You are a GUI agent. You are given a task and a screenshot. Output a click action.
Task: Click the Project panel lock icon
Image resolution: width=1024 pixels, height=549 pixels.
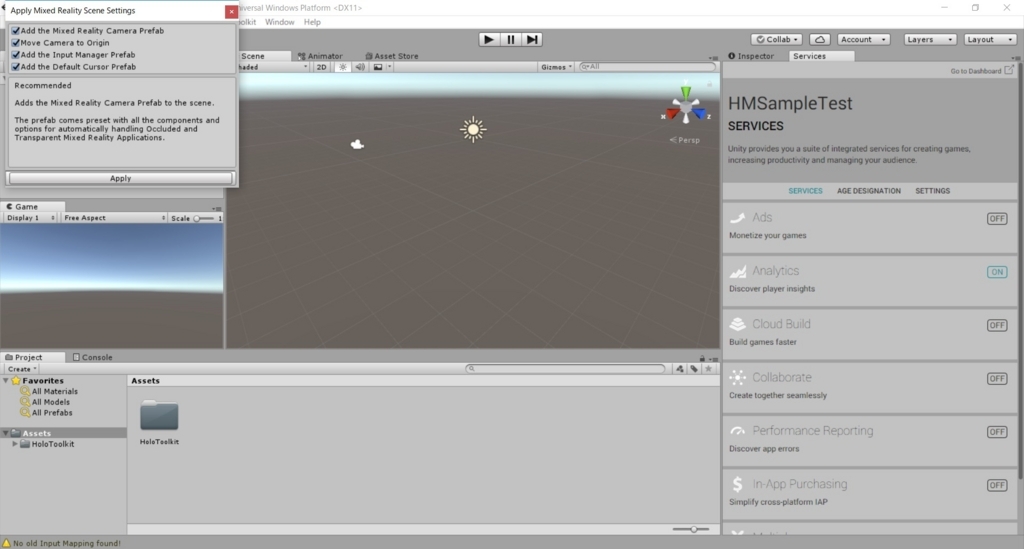tap(702, 358)
